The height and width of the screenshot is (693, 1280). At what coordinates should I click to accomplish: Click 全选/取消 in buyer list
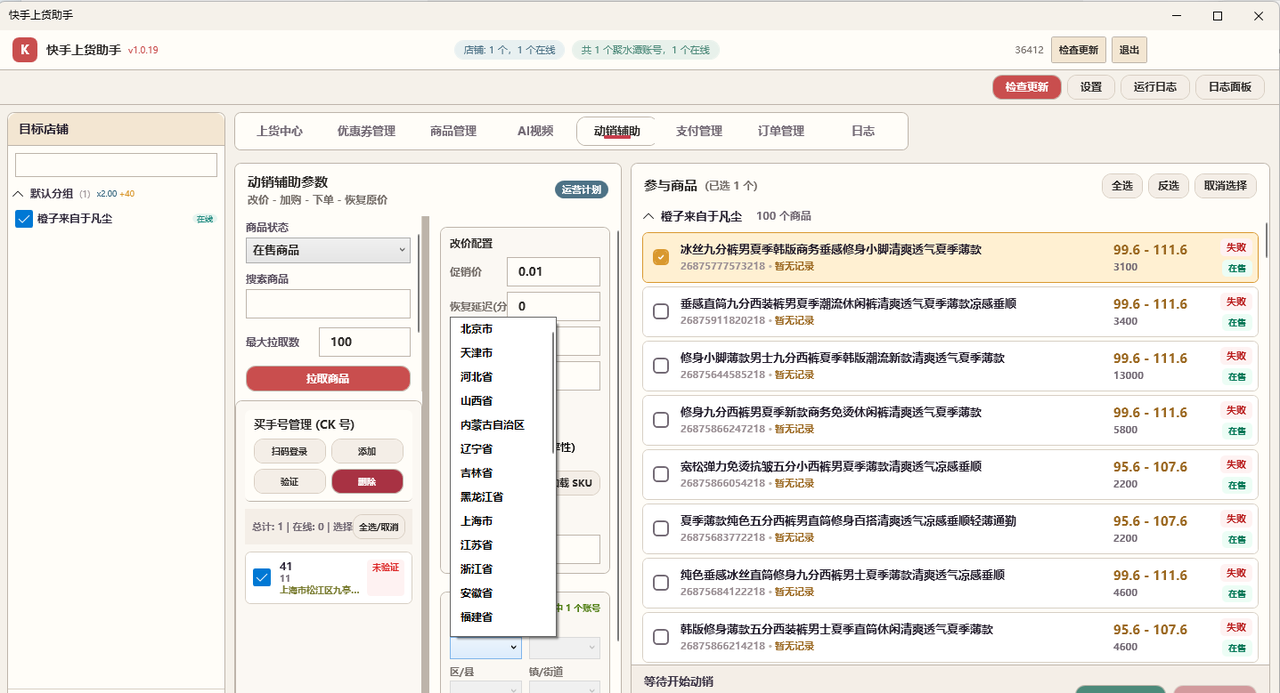pyautogui.click(x=379, y=527)
